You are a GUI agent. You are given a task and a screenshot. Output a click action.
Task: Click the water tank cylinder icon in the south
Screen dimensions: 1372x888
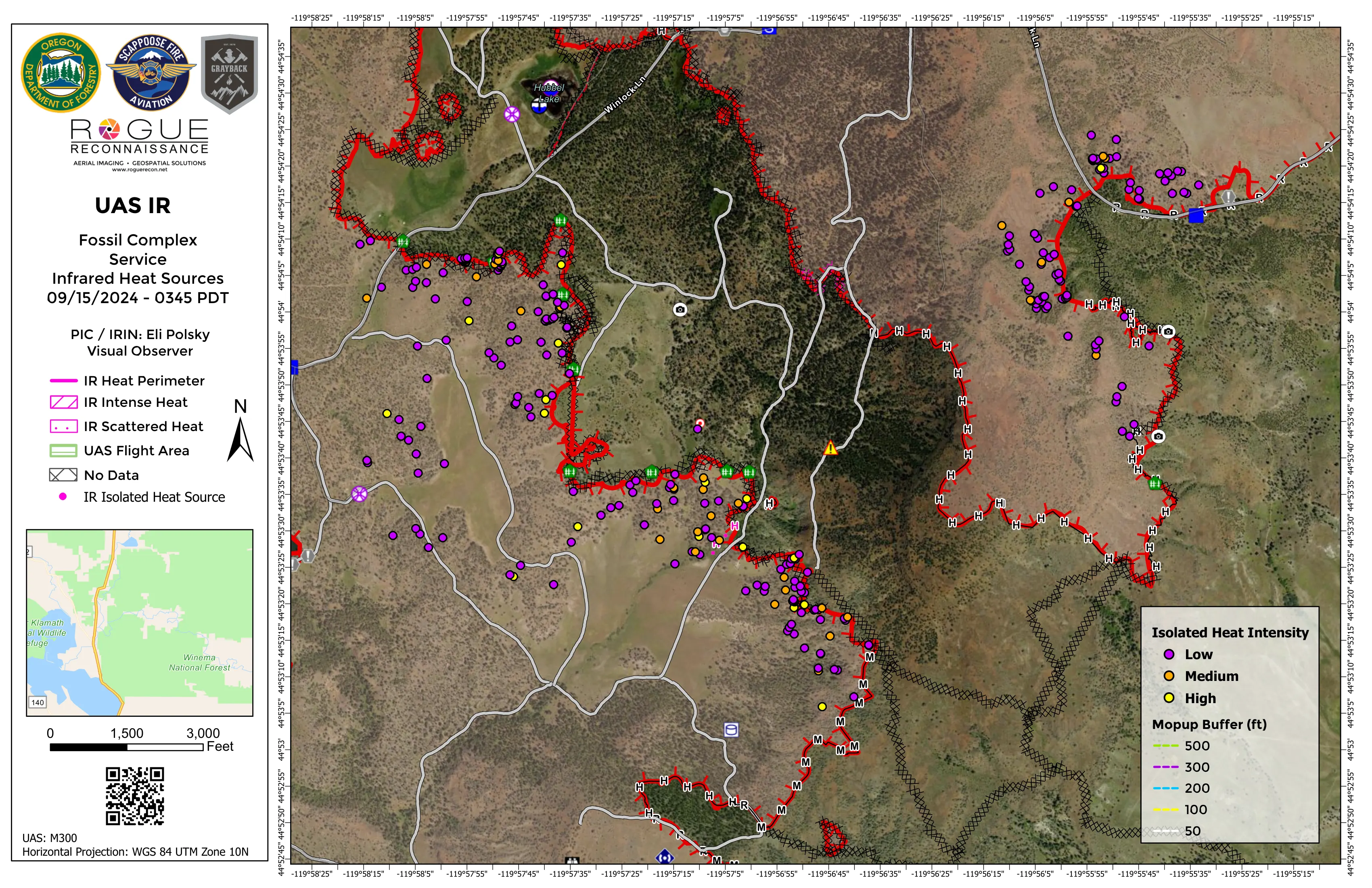tap(731, 729)
